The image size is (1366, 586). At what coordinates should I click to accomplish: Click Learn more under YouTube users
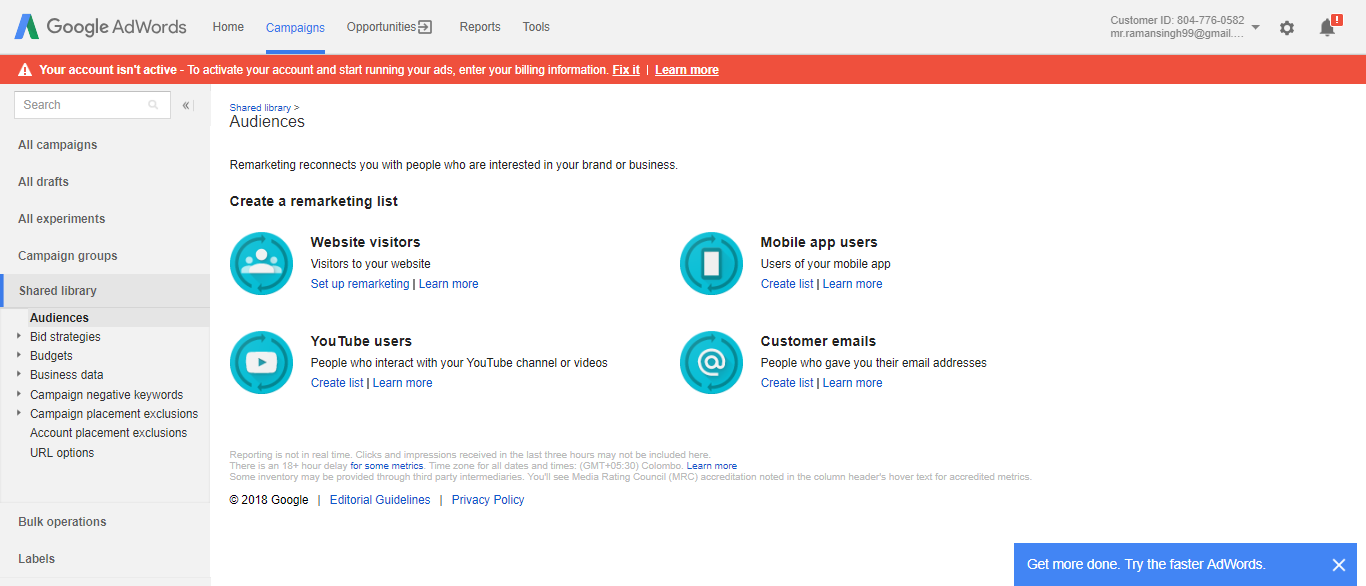pyautogui.click(x=403, y=383)
